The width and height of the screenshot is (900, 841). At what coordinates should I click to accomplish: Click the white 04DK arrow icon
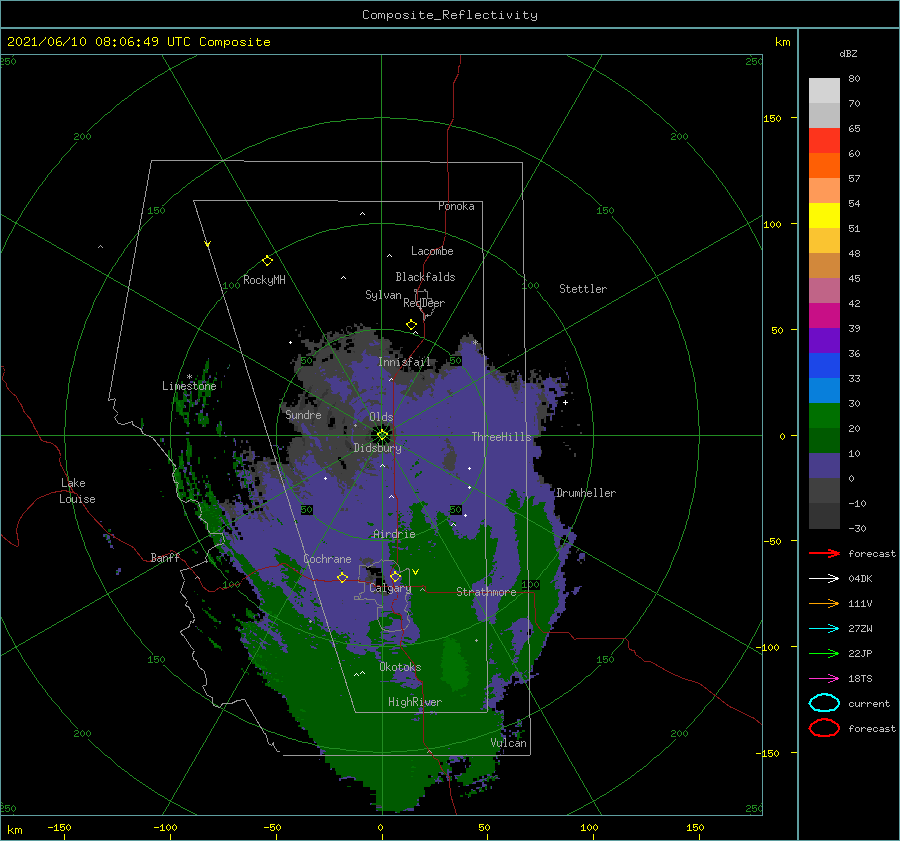(824, 578)
